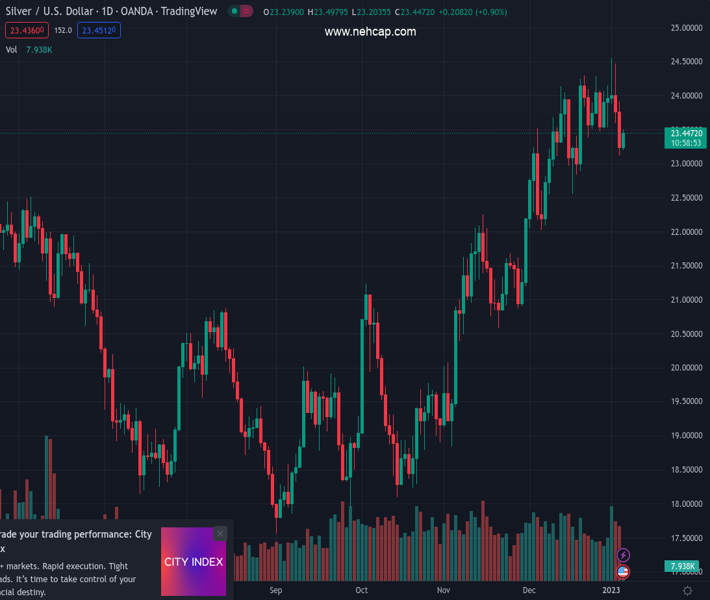Screen dimensions: 710x600
Task: Click the 22.00000 price axis label
Action: 686,231
